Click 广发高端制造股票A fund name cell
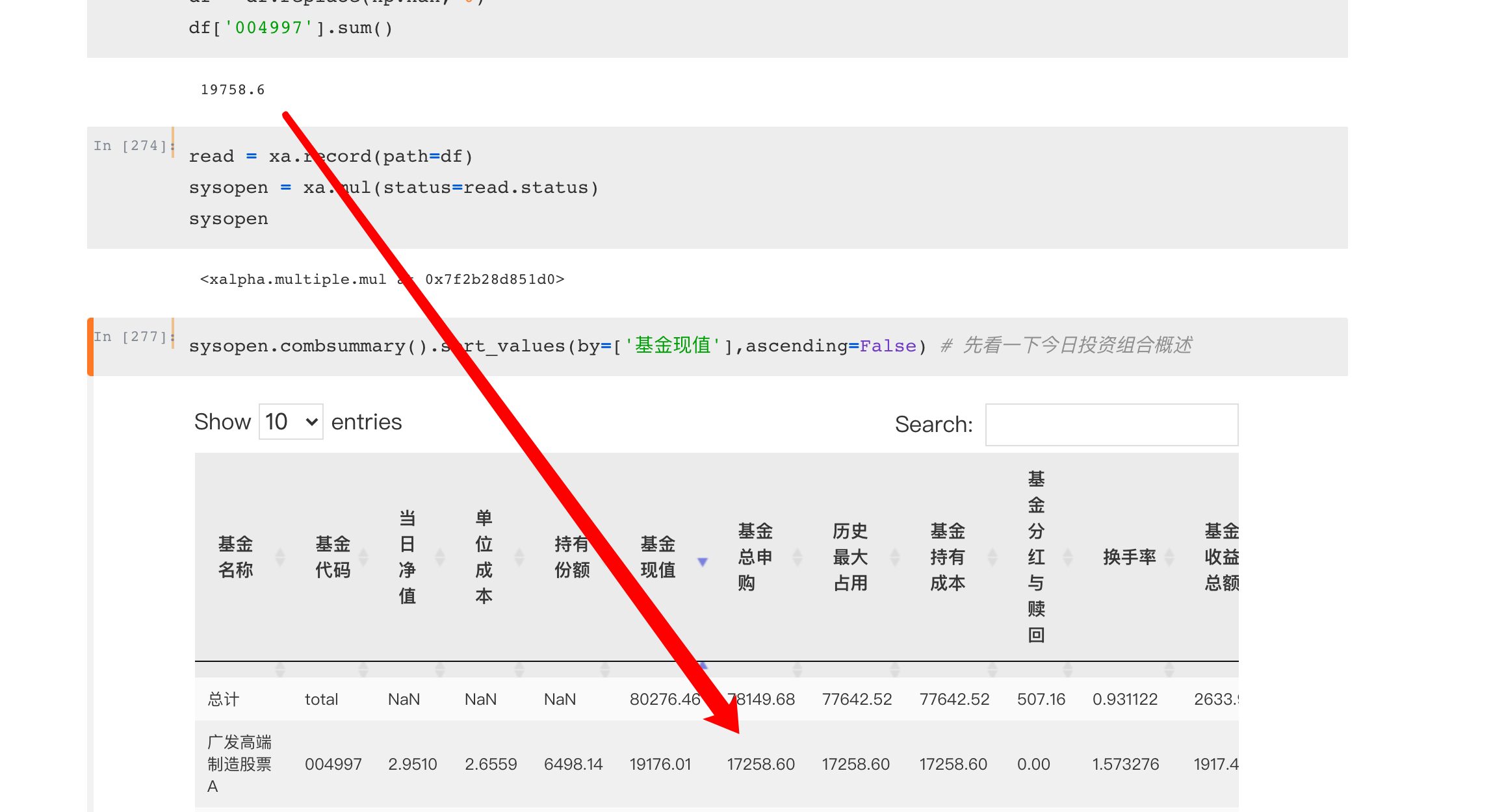Viewport: 1491px width, 812px height. click(239, 765)
